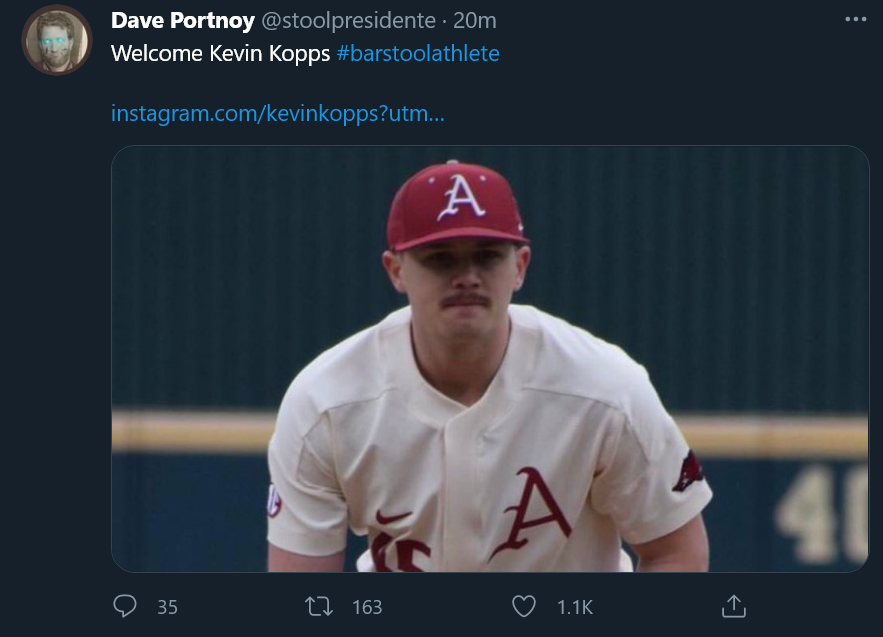Open the three-dot more options menu
883x637 pixels.
pyautogui.click(x=855, y=19)
